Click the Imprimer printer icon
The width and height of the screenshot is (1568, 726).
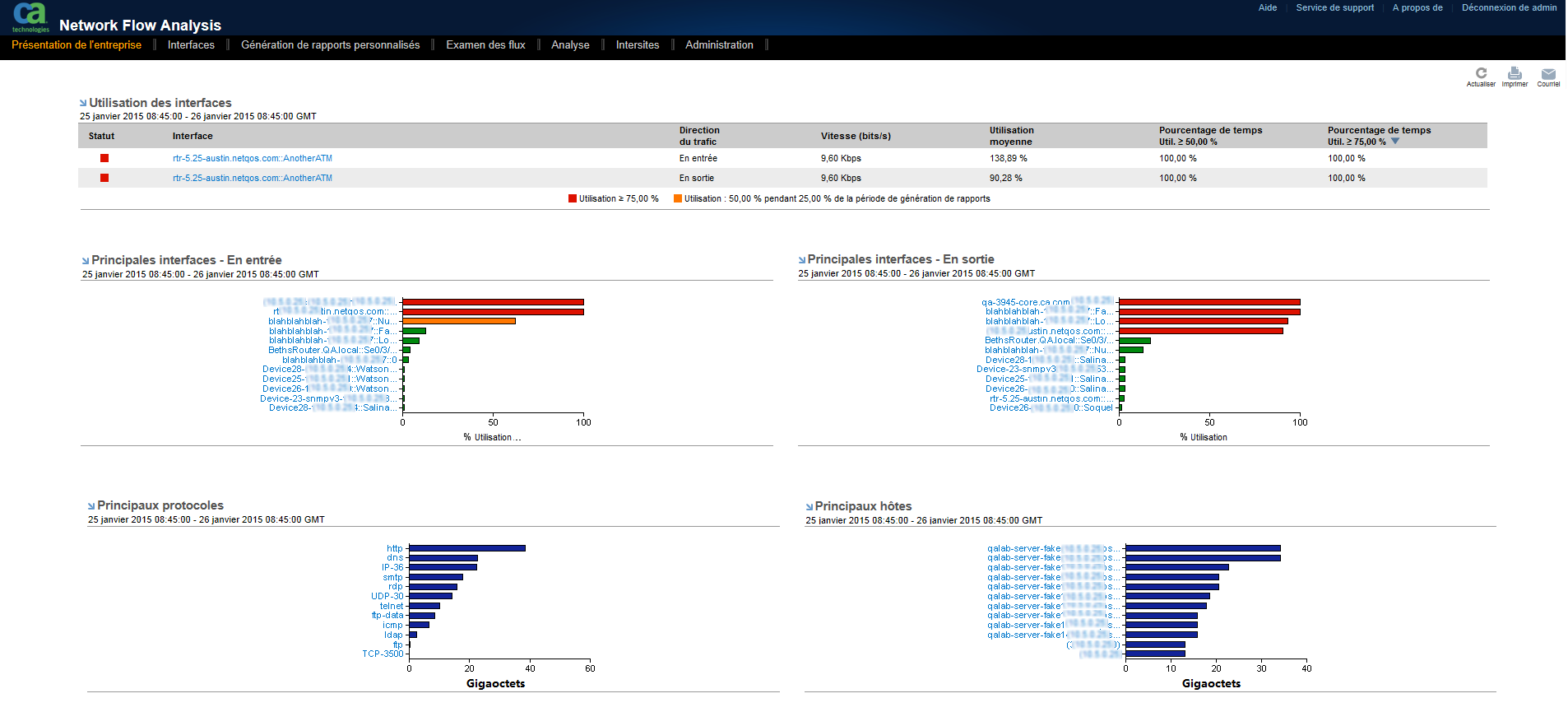1515,74
